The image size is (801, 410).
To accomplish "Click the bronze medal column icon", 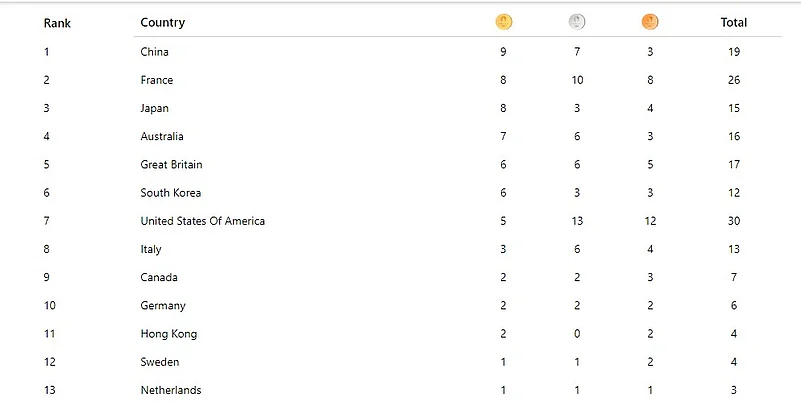I will [x=650, y=22].
